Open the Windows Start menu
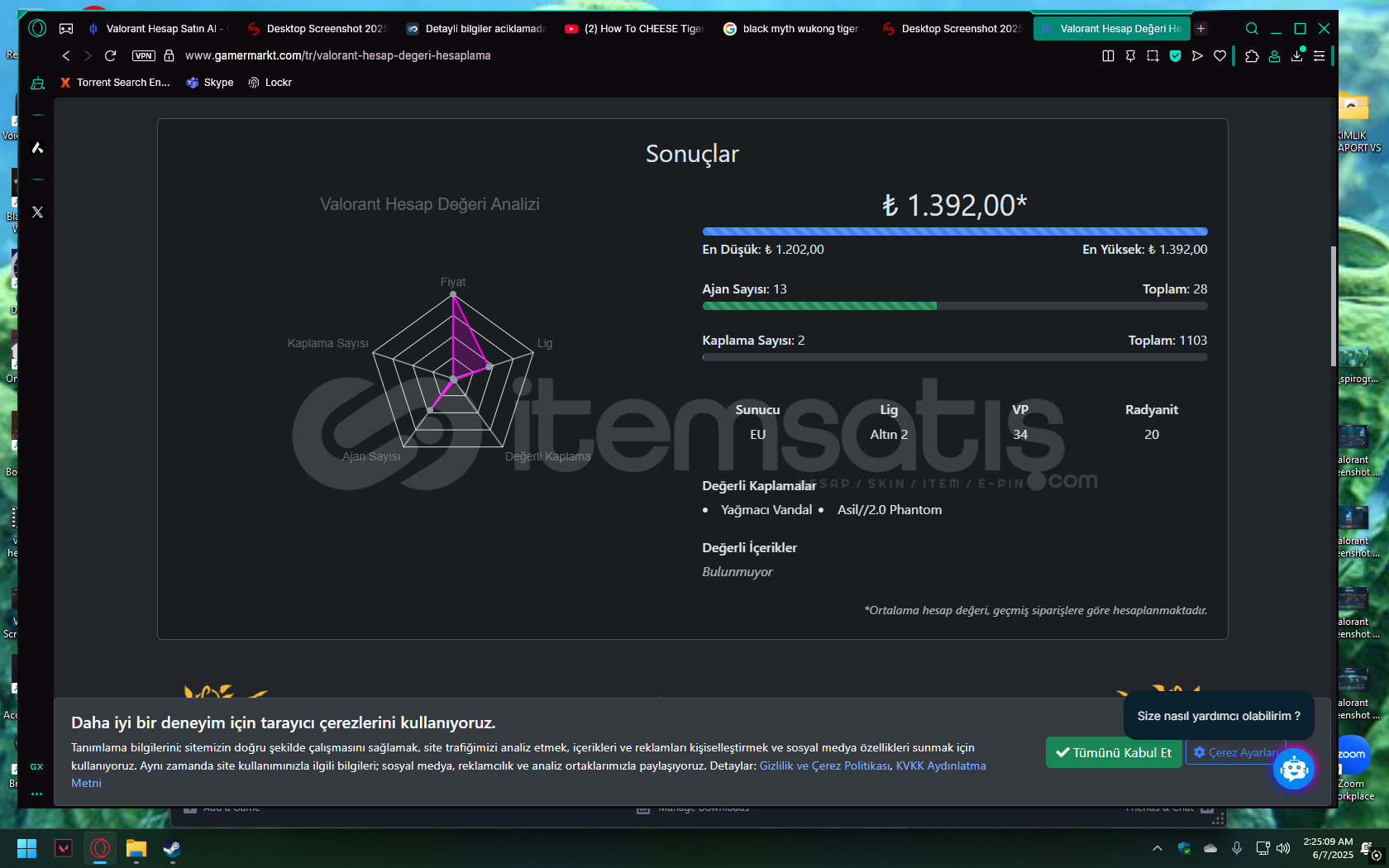1389x868 pixels. pyautogui.click(x=26, y=848)
